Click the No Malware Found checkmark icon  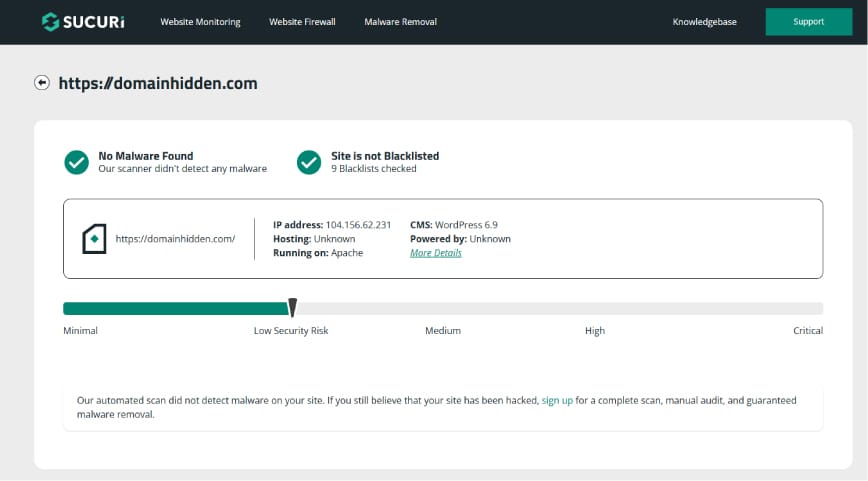coord(76,162)
